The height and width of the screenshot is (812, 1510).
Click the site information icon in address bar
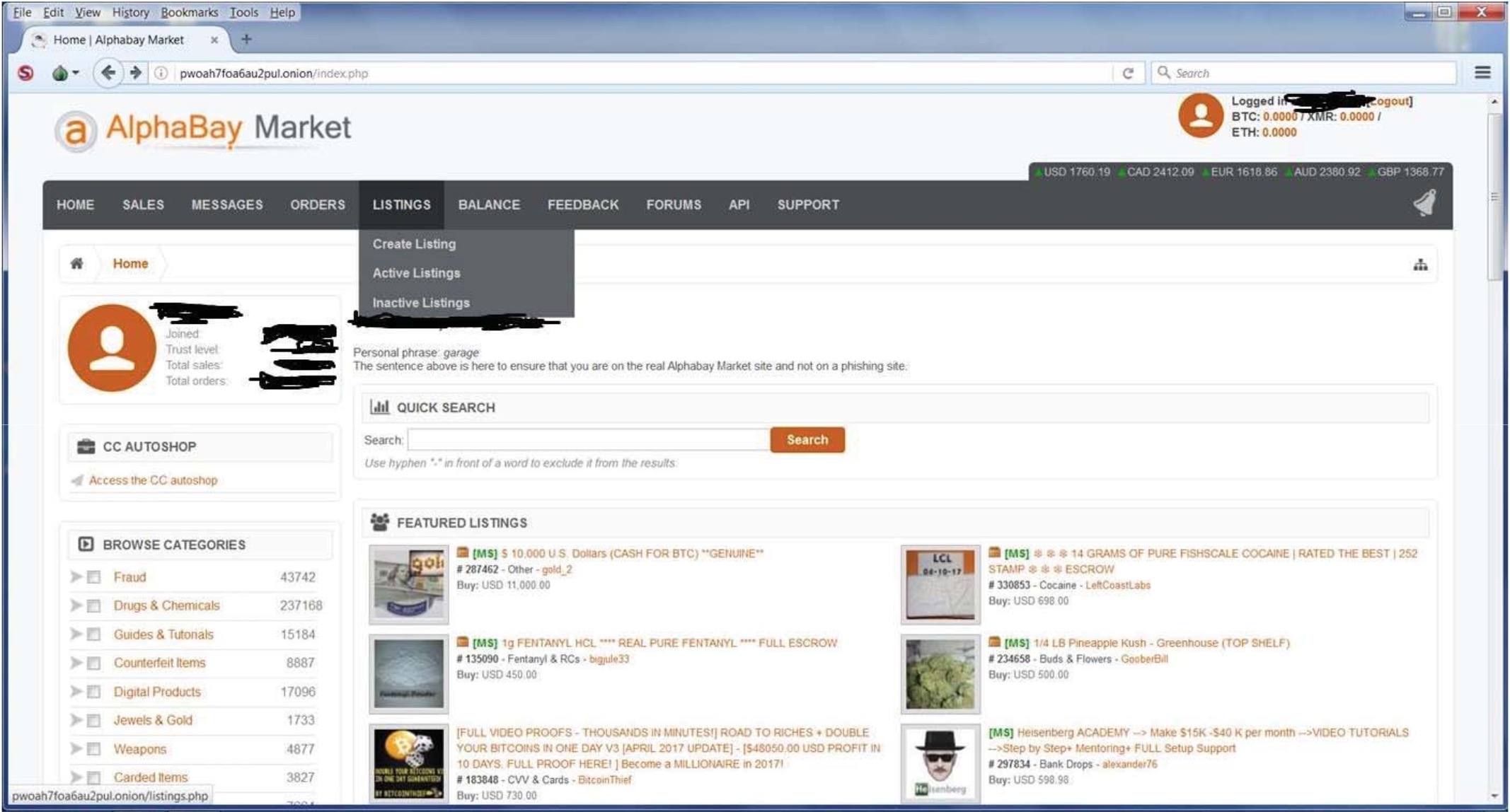(x=161, y=73)
